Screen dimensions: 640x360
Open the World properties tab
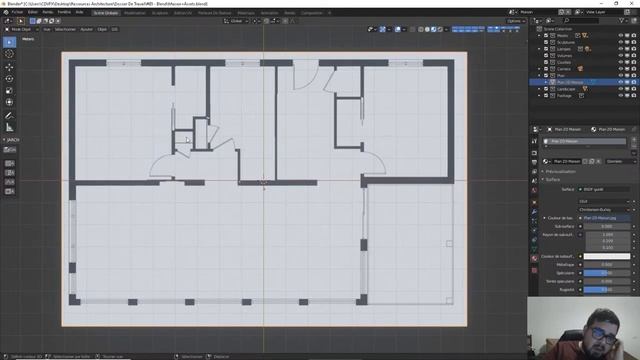(534, 190)
